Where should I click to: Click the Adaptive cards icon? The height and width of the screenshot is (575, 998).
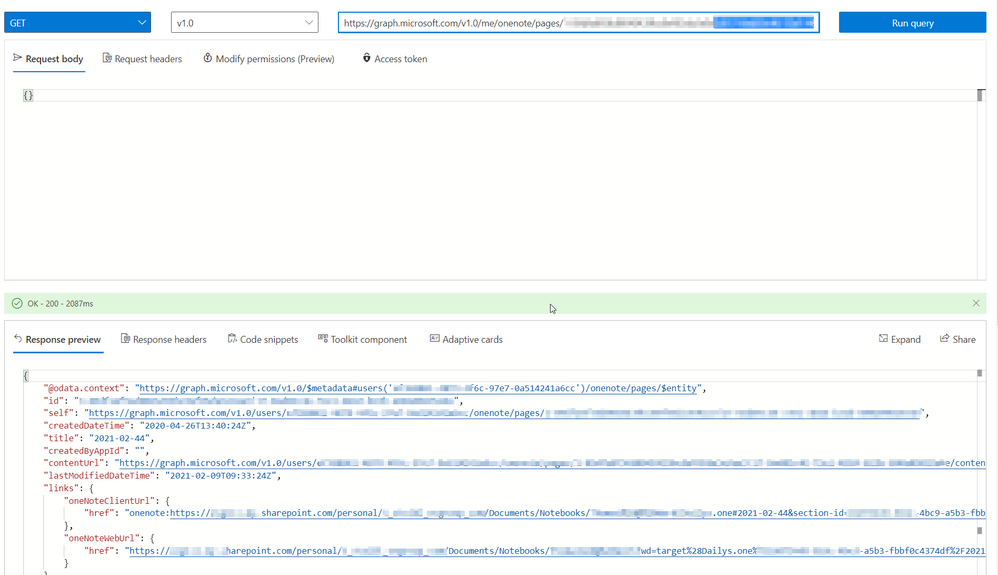click(435, 338)
